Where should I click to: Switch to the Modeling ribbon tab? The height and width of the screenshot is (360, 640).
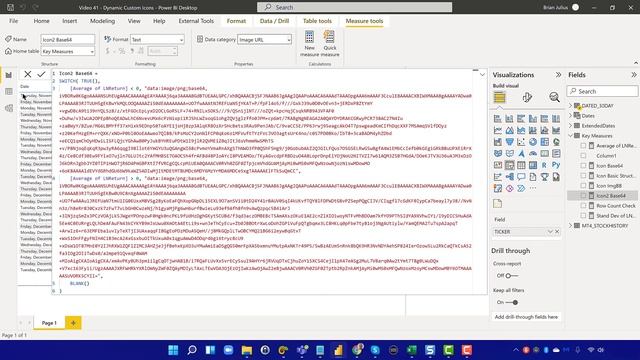pos(102,21)
